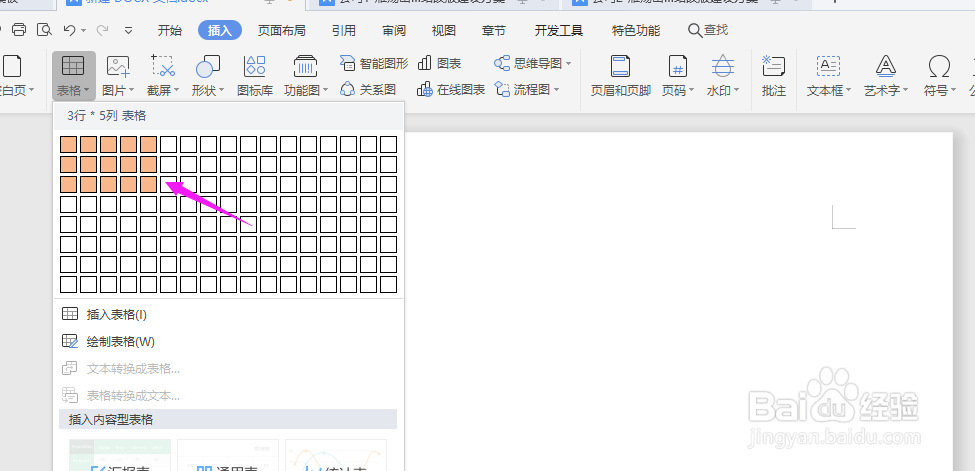Click the 水印 watermark icon
975x471 pixels.
click(x=723, y=65)
